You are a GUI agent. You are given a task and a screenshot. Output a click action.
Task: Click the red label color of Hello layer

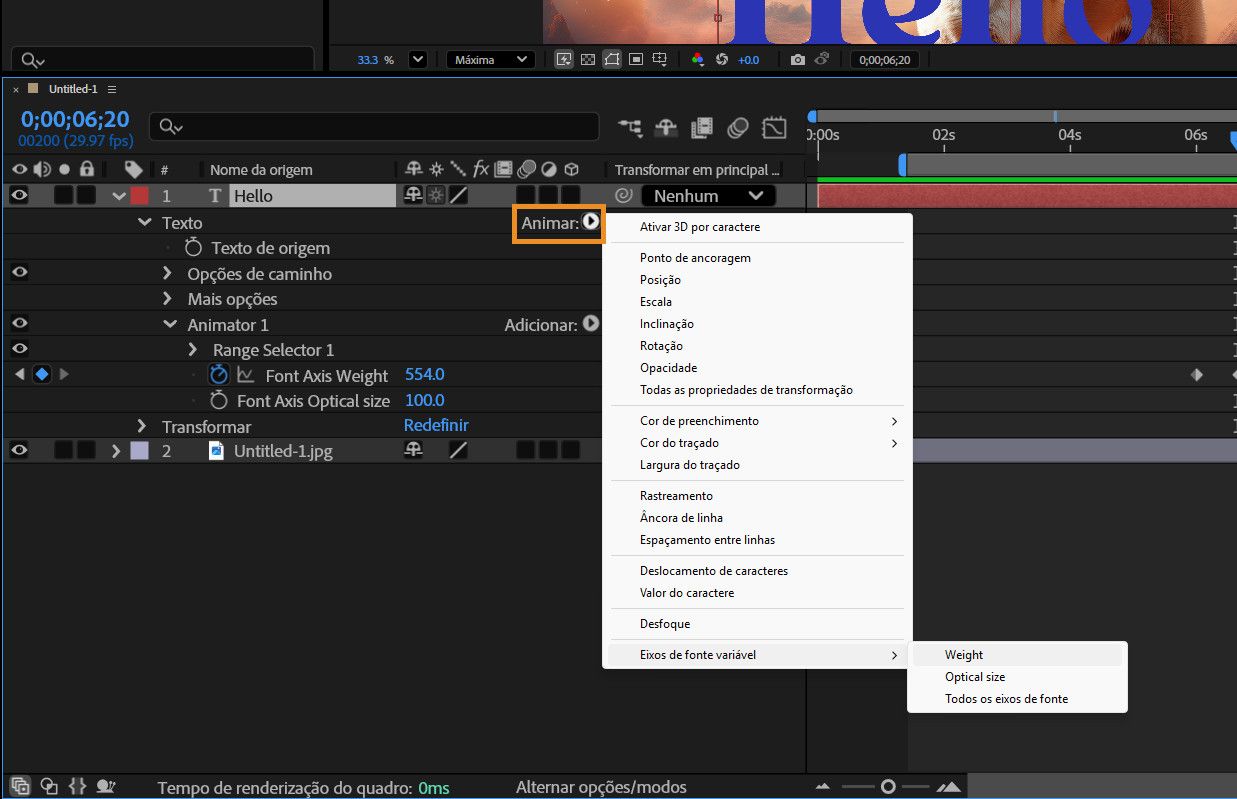pos(139,196)
